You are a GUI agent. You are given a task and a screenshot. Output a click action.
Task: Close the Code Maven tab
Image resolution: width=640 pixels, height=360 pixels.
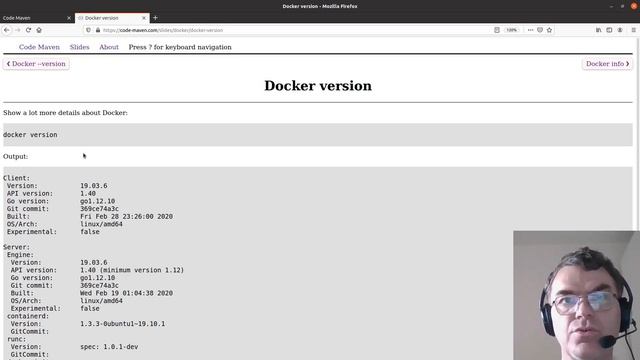click(69, 18)
